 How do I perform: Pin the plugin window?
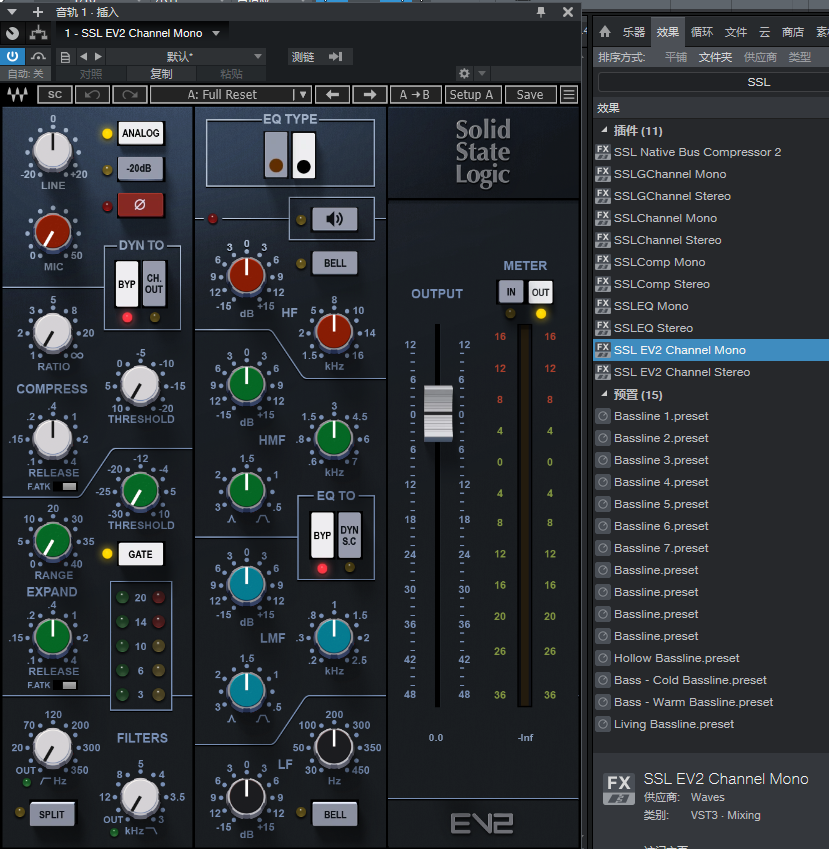pyautogui.click(x=541, y=12)
